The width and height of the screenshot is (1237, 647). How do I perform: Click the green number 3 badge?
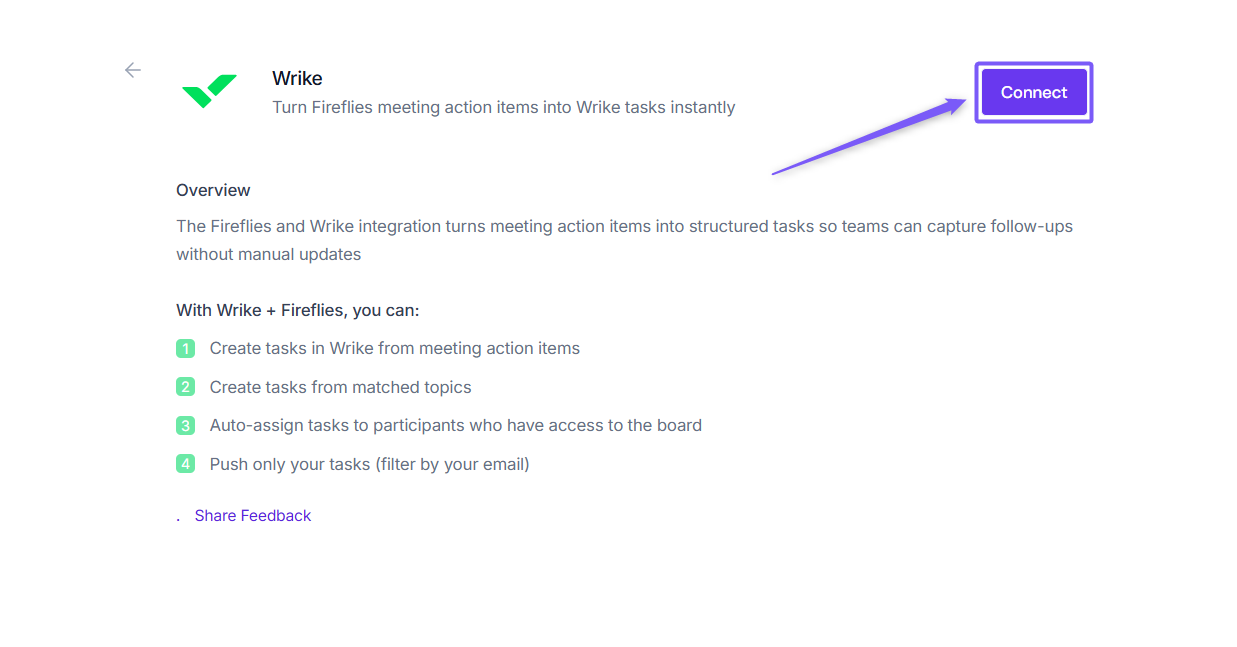point(185,426)
